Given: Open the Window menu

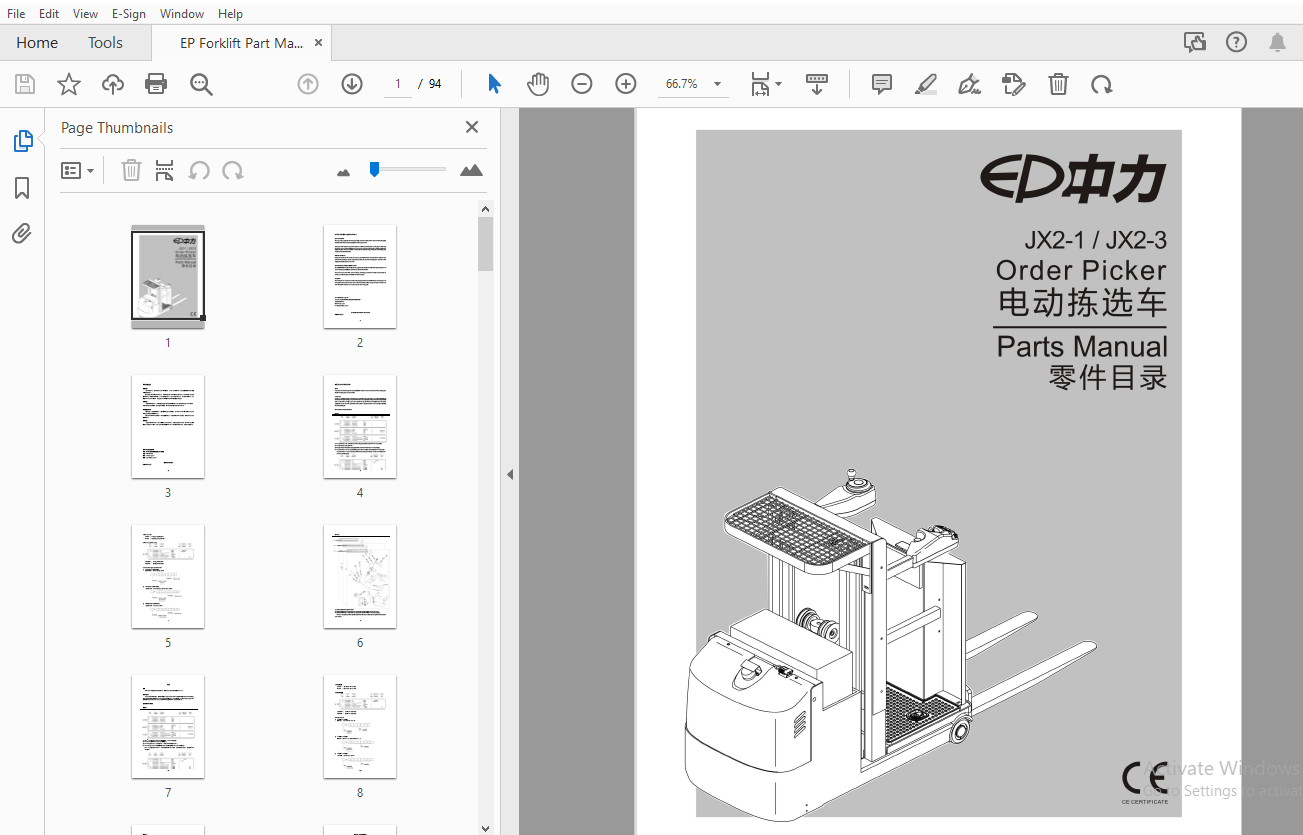Looking at the screenshot, I should 182,13.
